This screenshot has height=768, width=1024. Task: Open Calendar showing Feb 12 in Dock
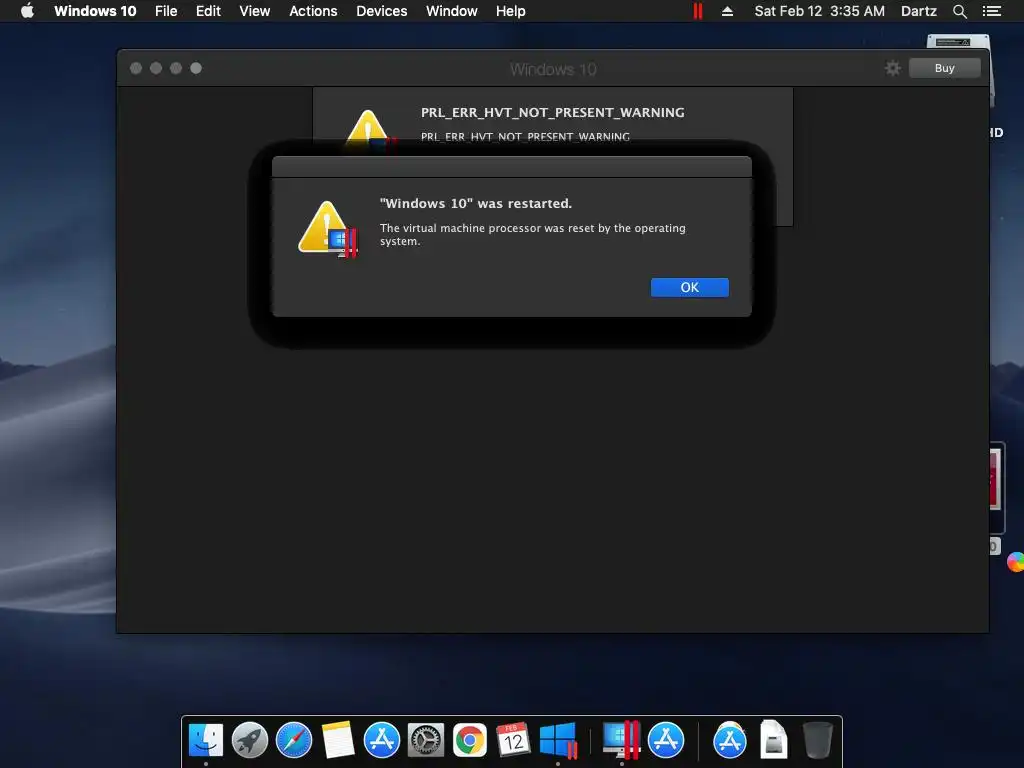(x=513, y=740)
